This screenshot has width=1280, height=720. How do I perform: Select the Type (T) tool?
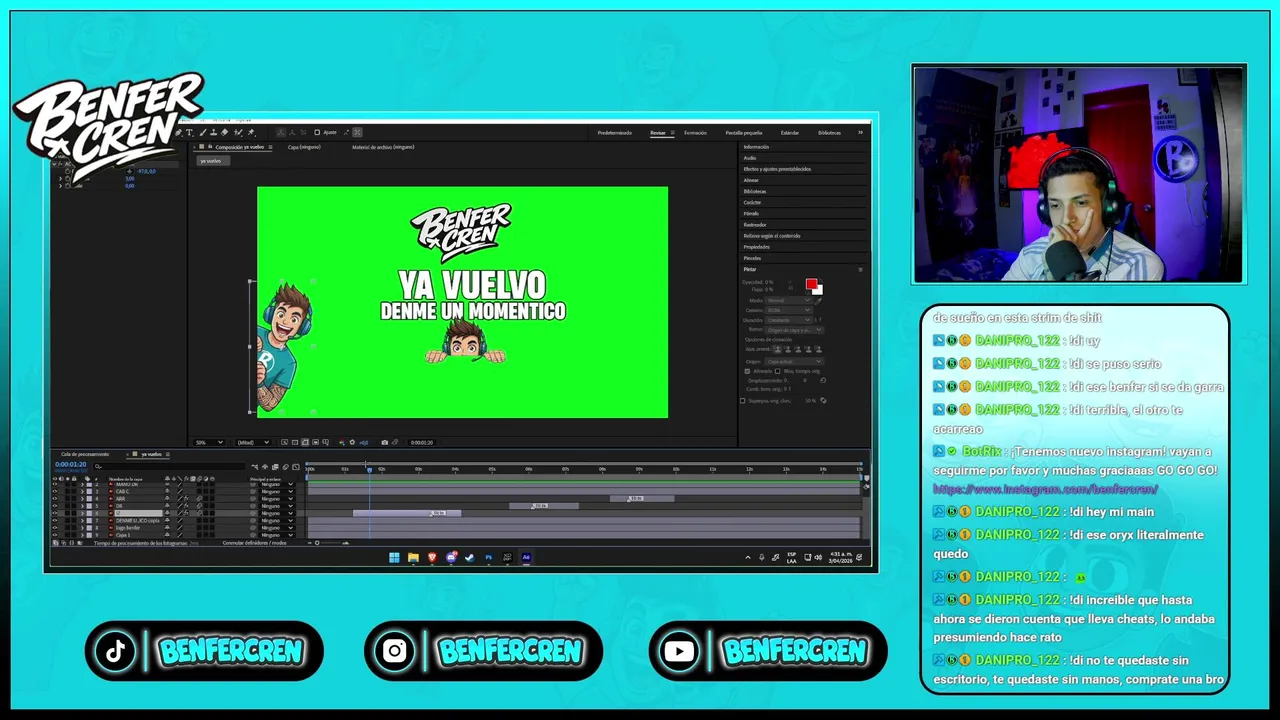coord(189,132)
